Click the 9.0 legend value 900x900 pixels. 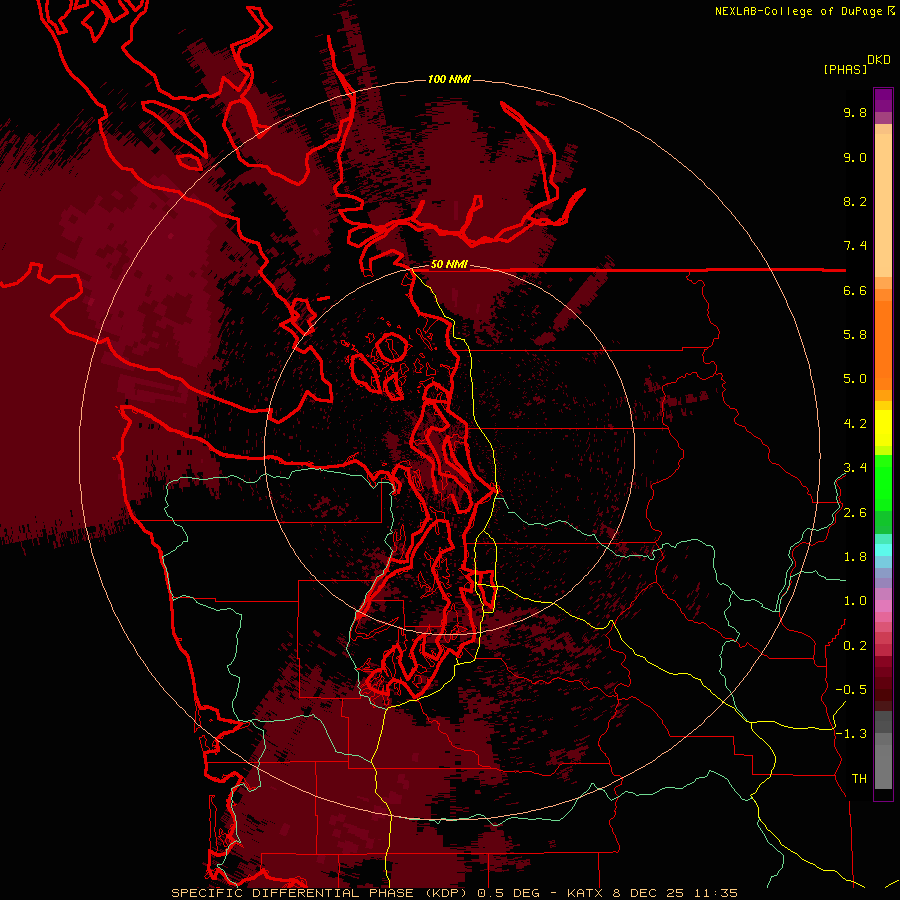click(855, 157)
